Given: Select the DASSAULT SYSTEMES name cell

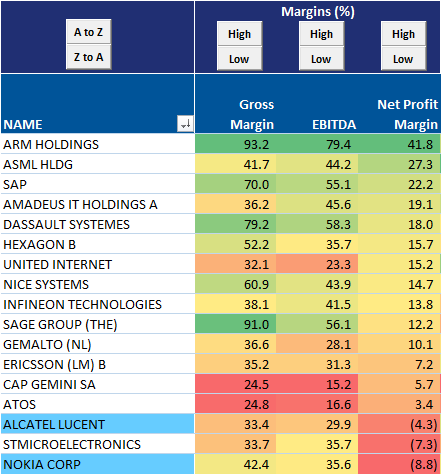Looking at the screenshot, I should click(x=98, y=224).
